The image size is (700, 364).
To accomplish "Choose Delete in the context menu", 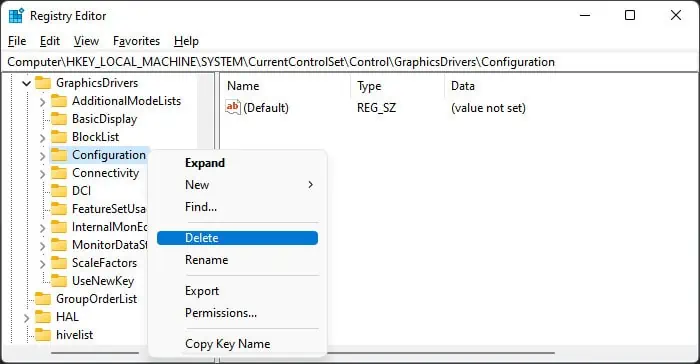I will pos(238,238).
